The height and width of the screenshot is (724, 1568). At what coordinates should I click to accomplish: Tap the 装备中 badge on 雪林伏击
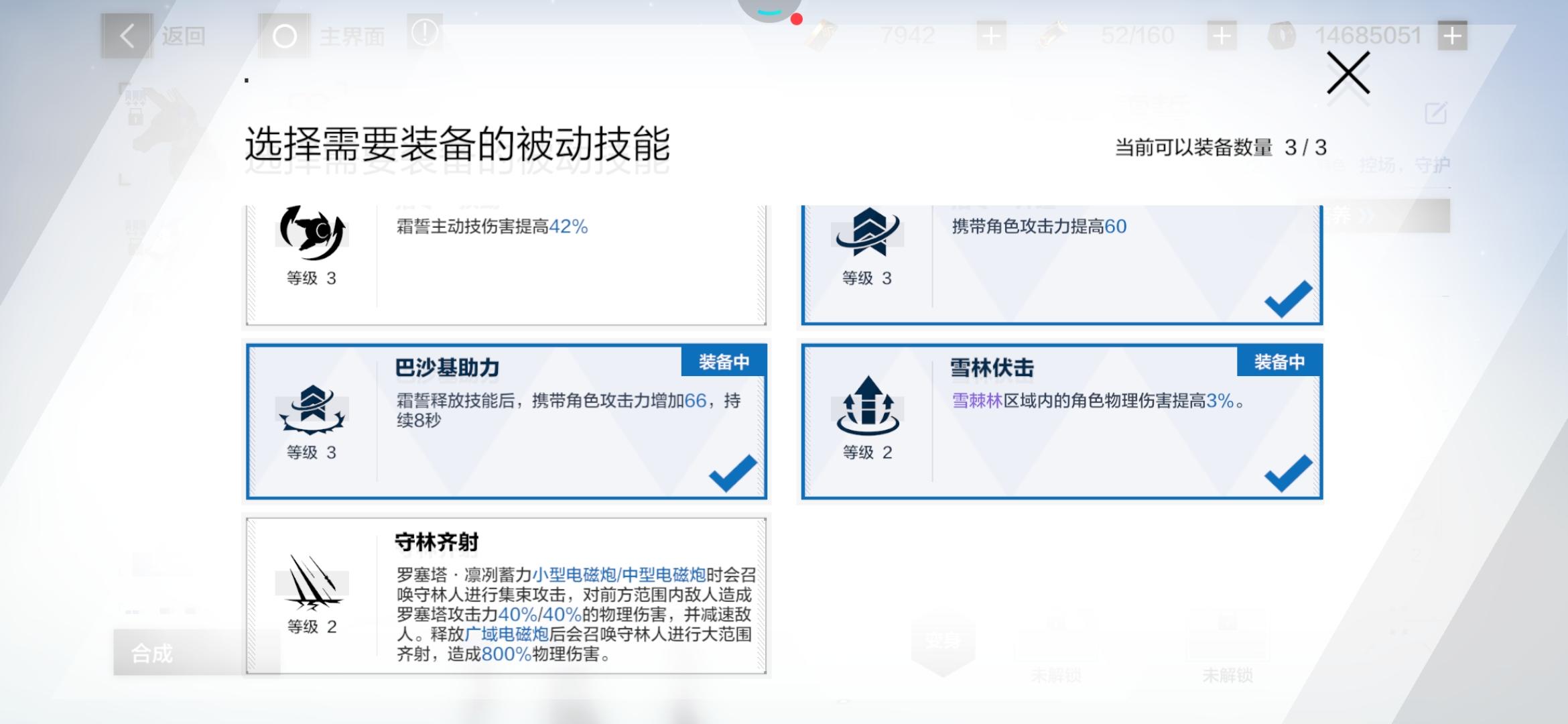(x=1279, y=362)
